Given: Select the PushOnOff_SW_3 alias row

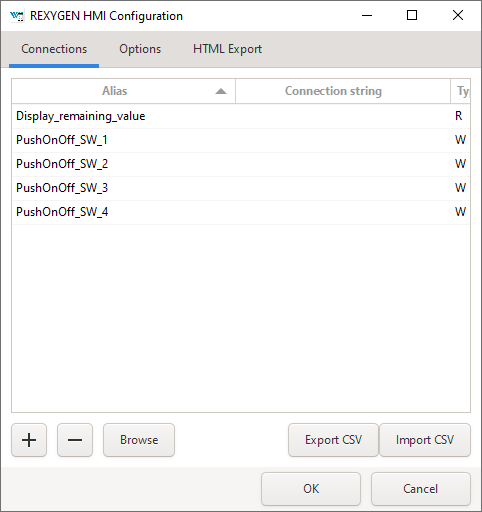Looking at the screenshot, I should click(241, 188).
